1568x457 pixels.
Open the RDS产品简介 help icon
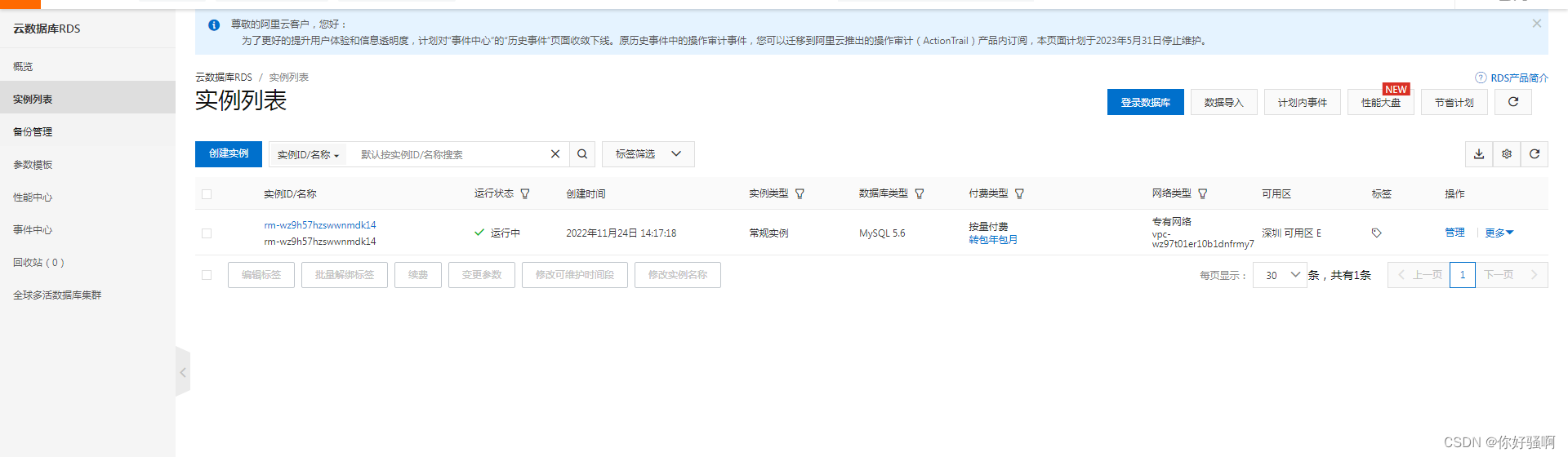point(1481,78)
